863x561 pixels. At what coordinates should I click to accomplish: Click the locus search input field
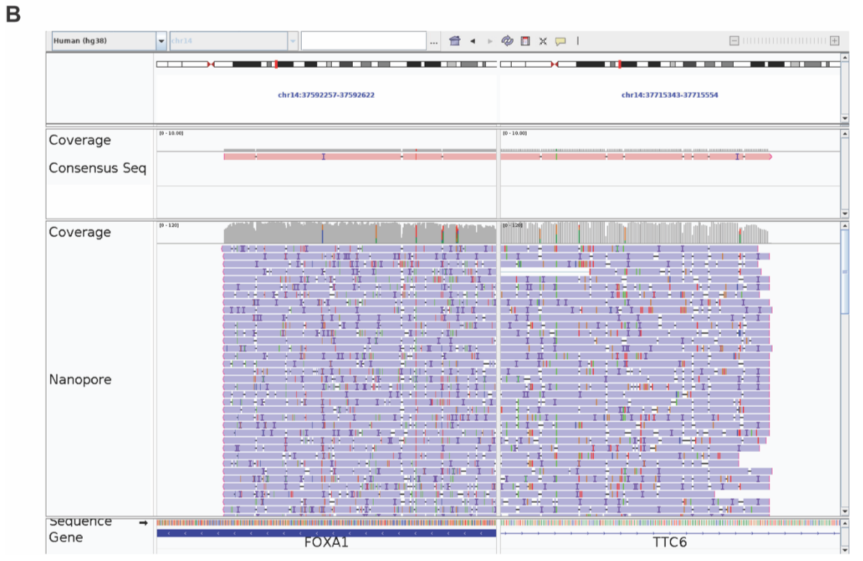363,41
